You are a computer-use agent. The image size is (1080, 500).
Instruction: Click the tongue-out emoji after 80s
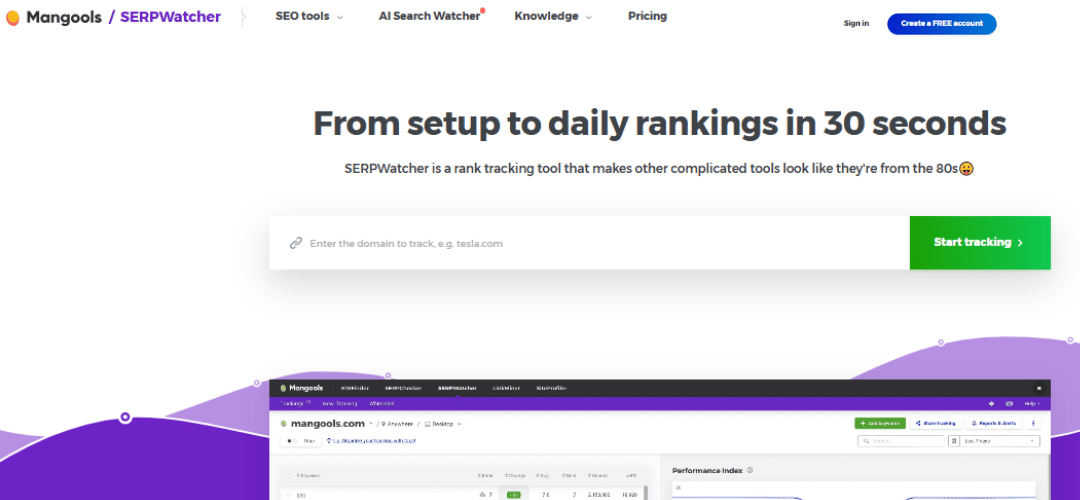click(966, 168)
